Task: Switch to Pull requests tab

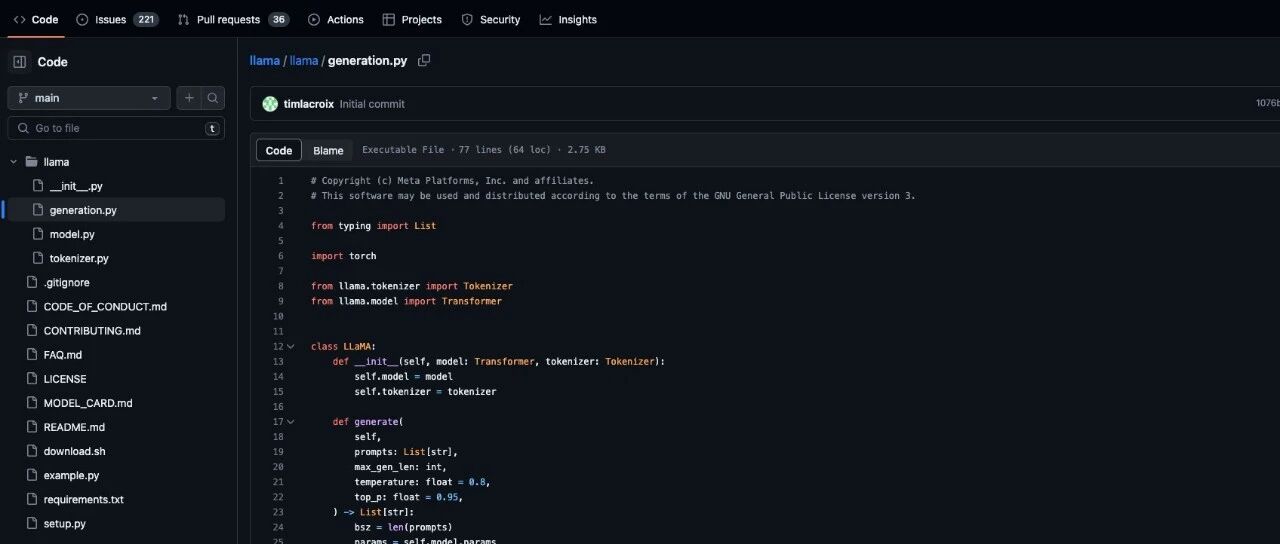Action: pos(233,19)
